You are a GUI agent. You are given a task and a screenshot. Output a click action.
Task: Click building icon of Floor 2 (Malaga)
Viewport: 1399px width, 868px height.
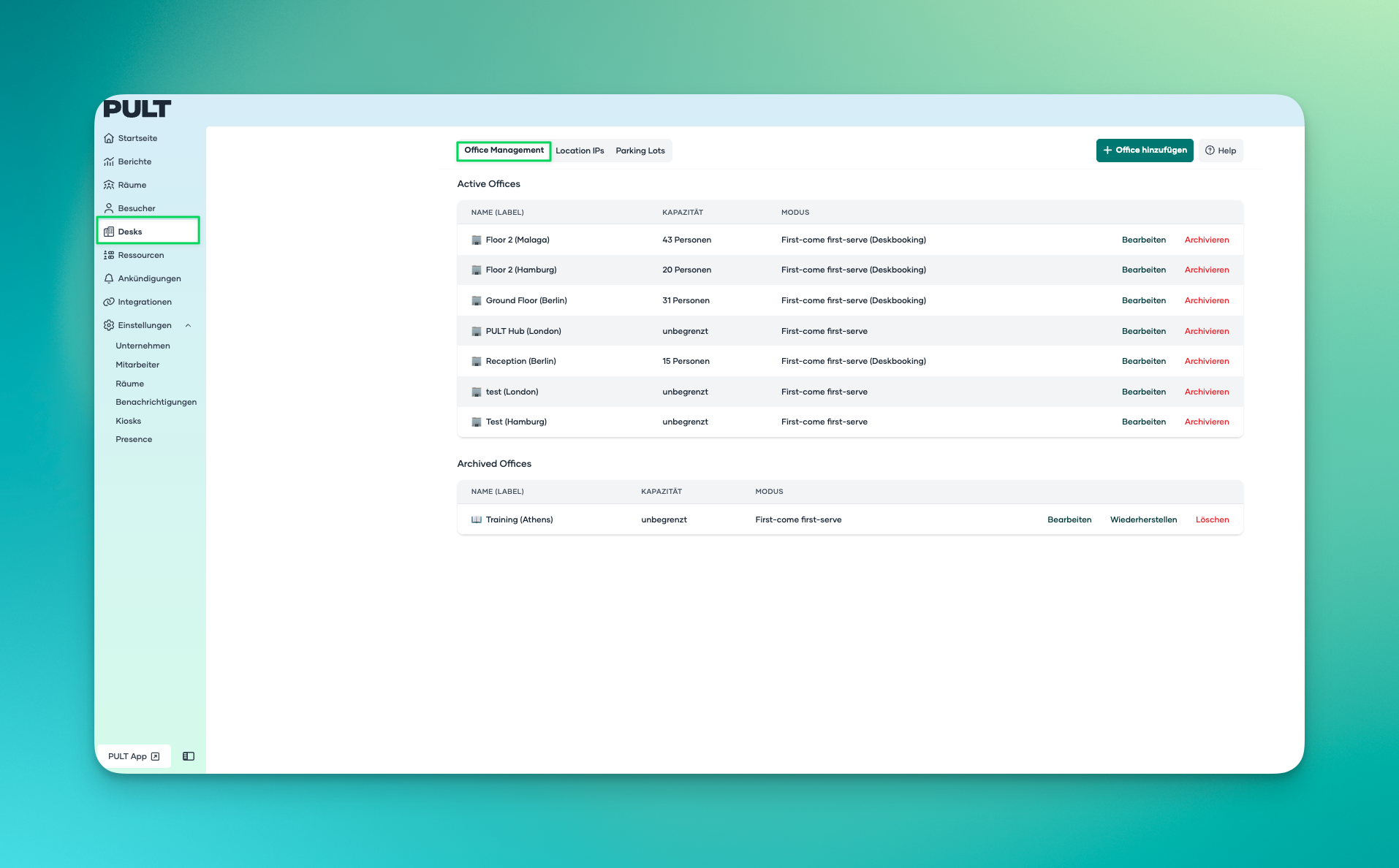(477, 240)
